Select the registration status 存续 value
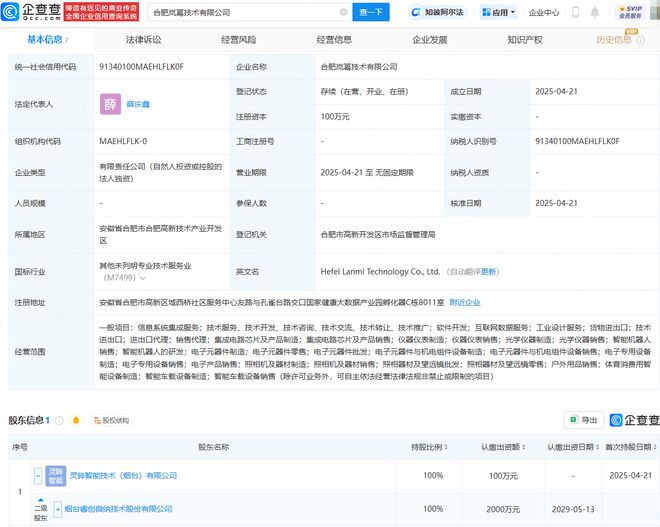 click(x=365, y=91)
